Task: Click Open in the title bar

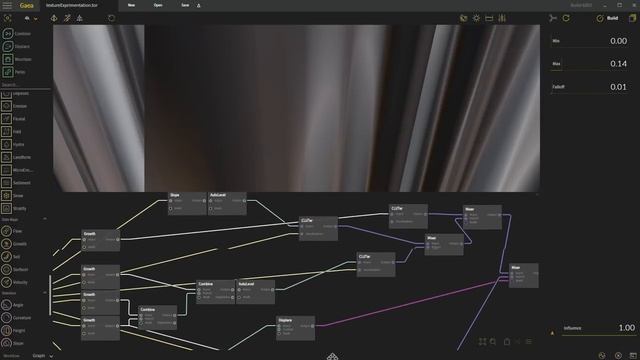Action: [x=158, y=5]
